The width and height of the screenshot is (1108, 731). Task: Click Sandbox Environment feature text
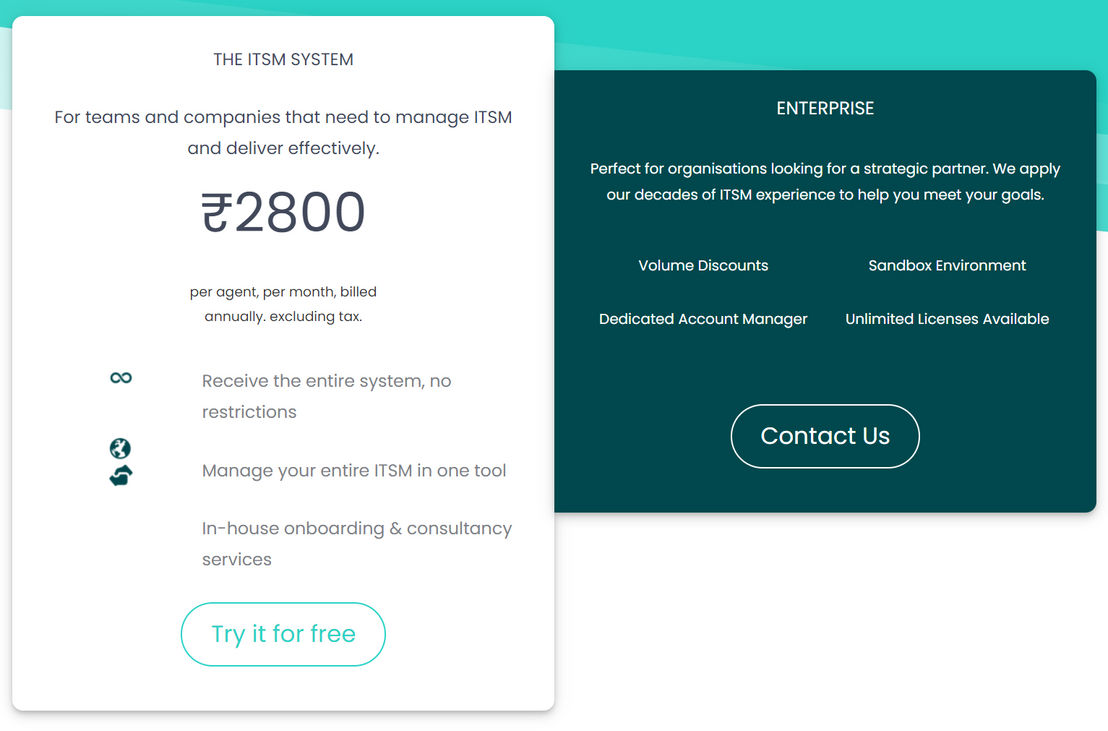click(x=947, y=265)
